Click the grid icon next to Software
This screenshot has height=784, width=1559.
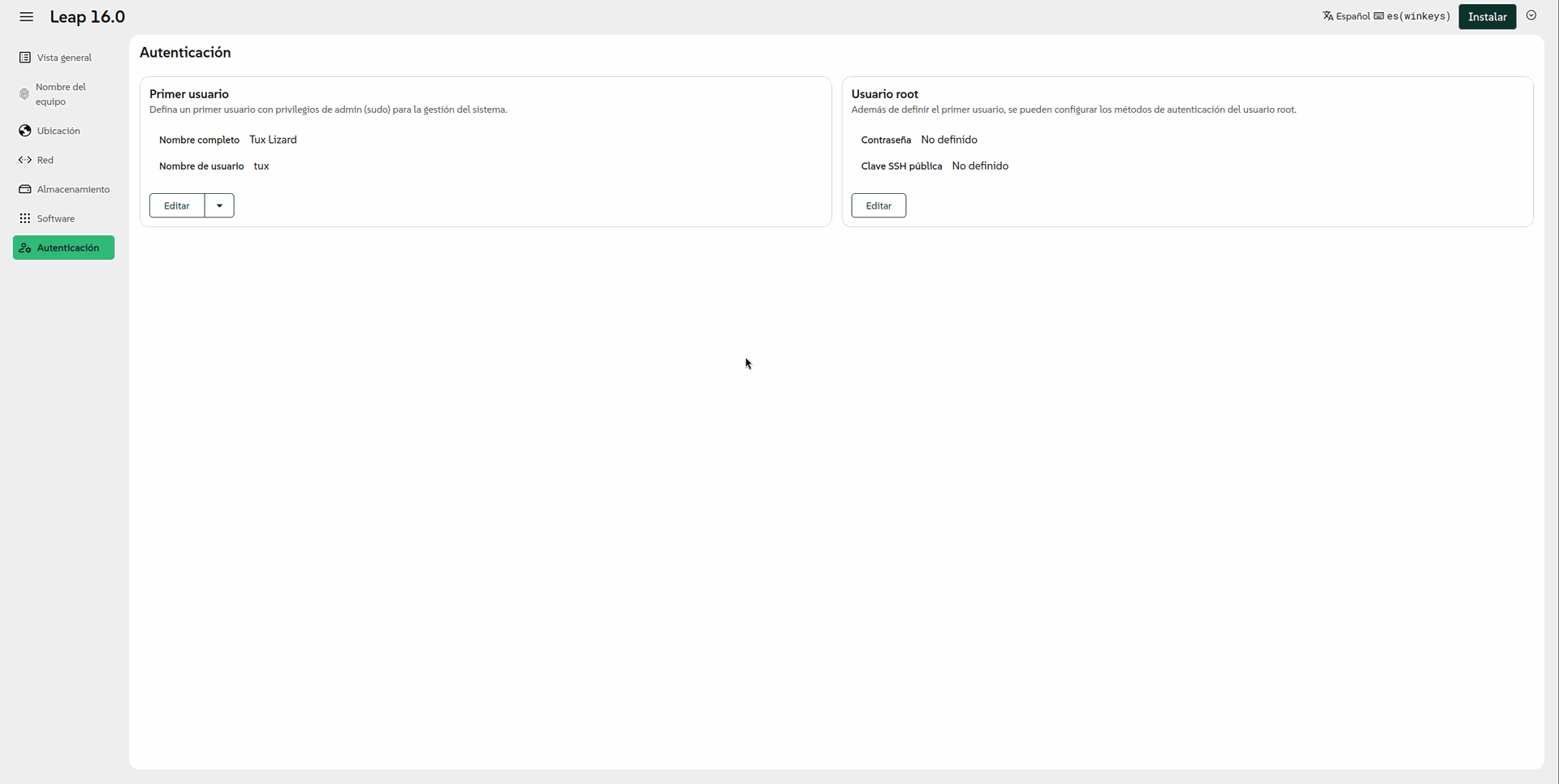[x=25, y=218]
